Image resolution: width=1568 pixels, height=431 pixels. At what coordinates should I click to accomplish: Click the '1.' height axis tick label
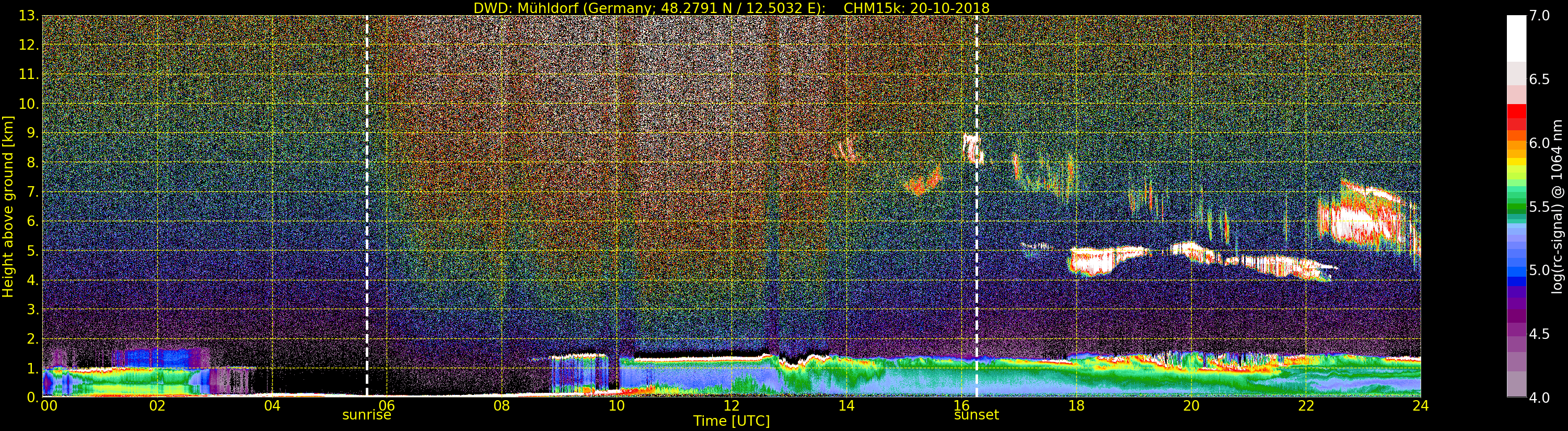(x=32, y=368)
